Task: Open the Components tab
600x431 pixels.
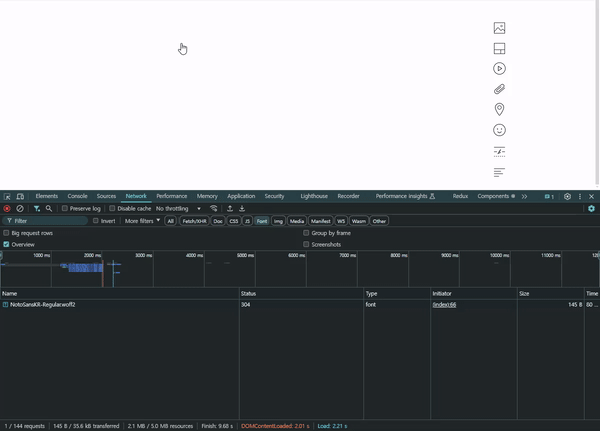Action: coord(496,196)
